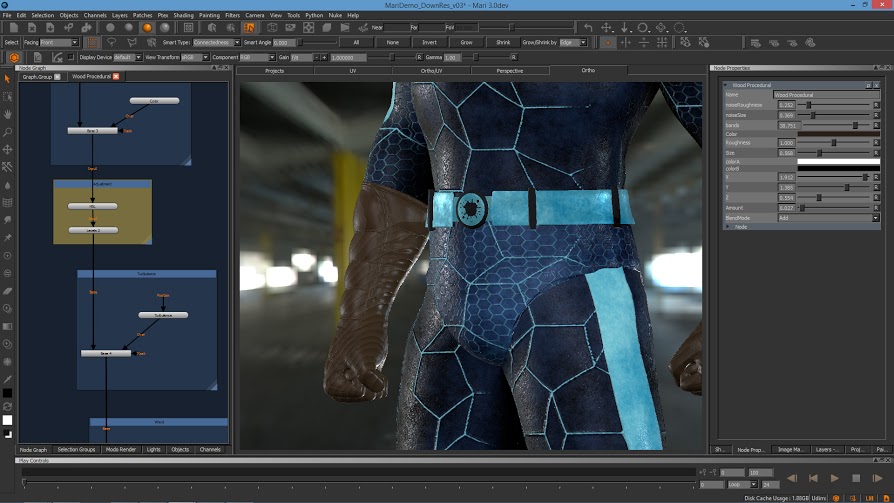Click the white foreground color swatch in toolbar
The height and width of the screenshot is (503, 894).
(x=8, y=420)
